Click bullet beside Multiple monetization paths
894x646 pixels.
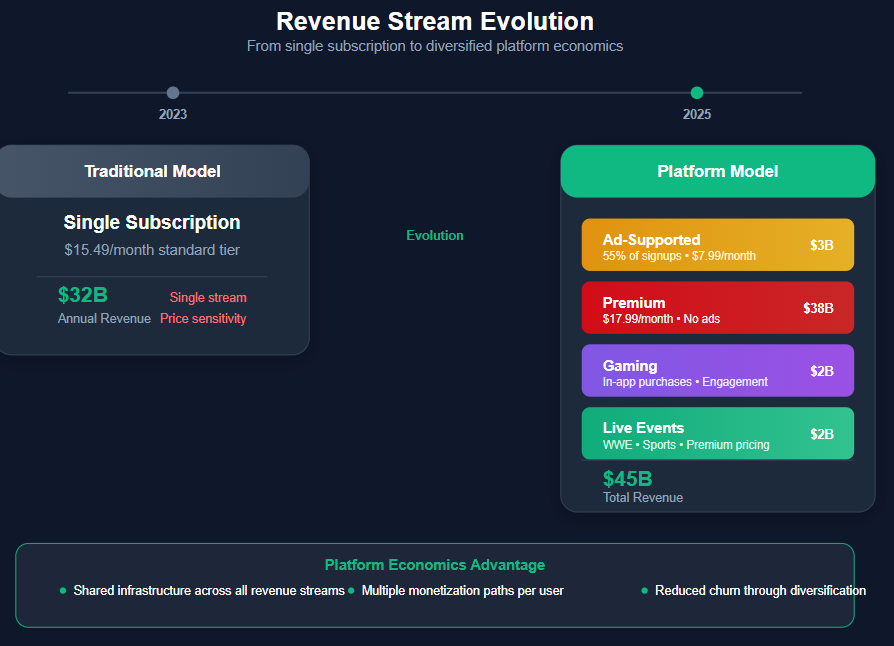point(351,591)
